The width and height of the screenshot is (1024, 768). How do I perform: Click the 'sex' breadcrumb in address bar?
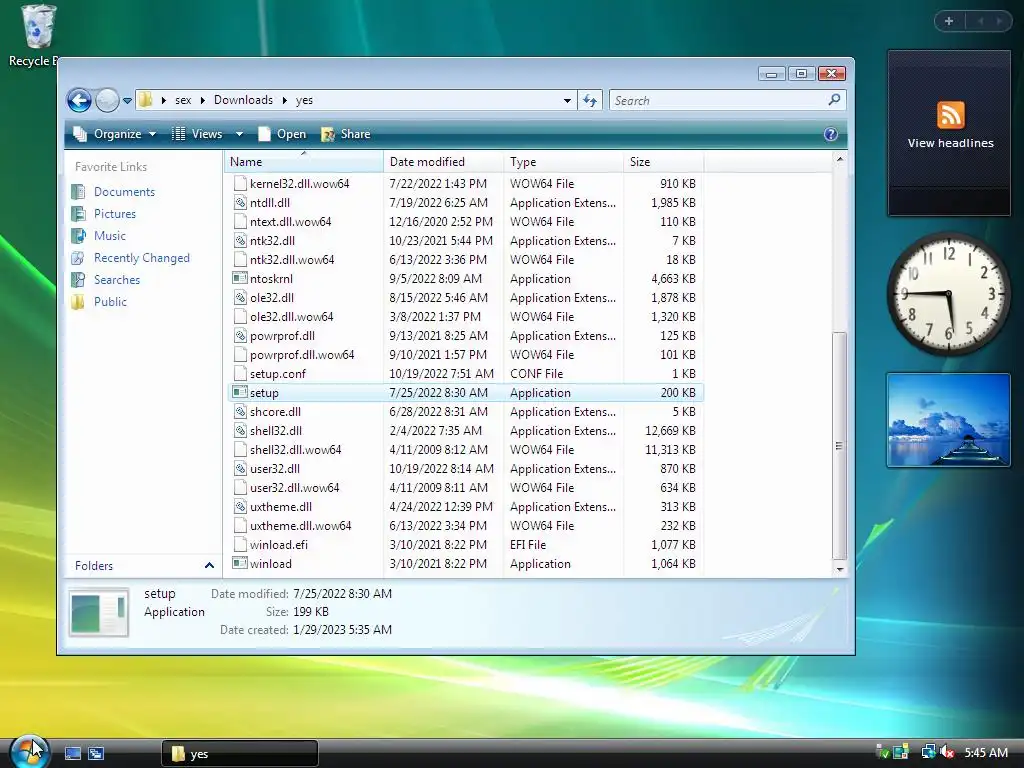183,100
